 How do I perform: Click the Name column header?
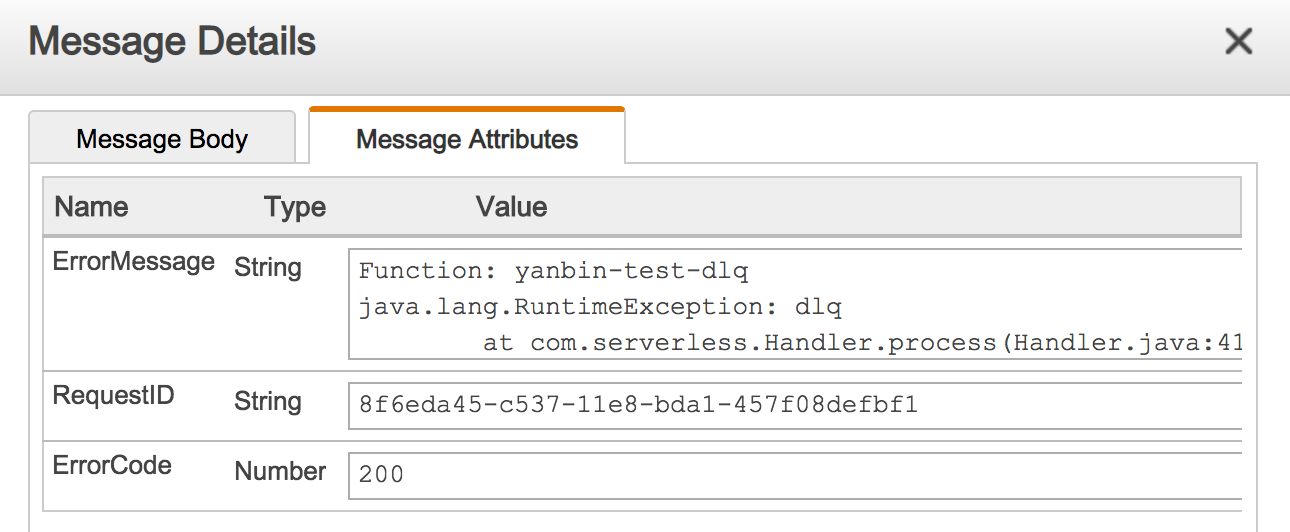click(x=91, y=207)
